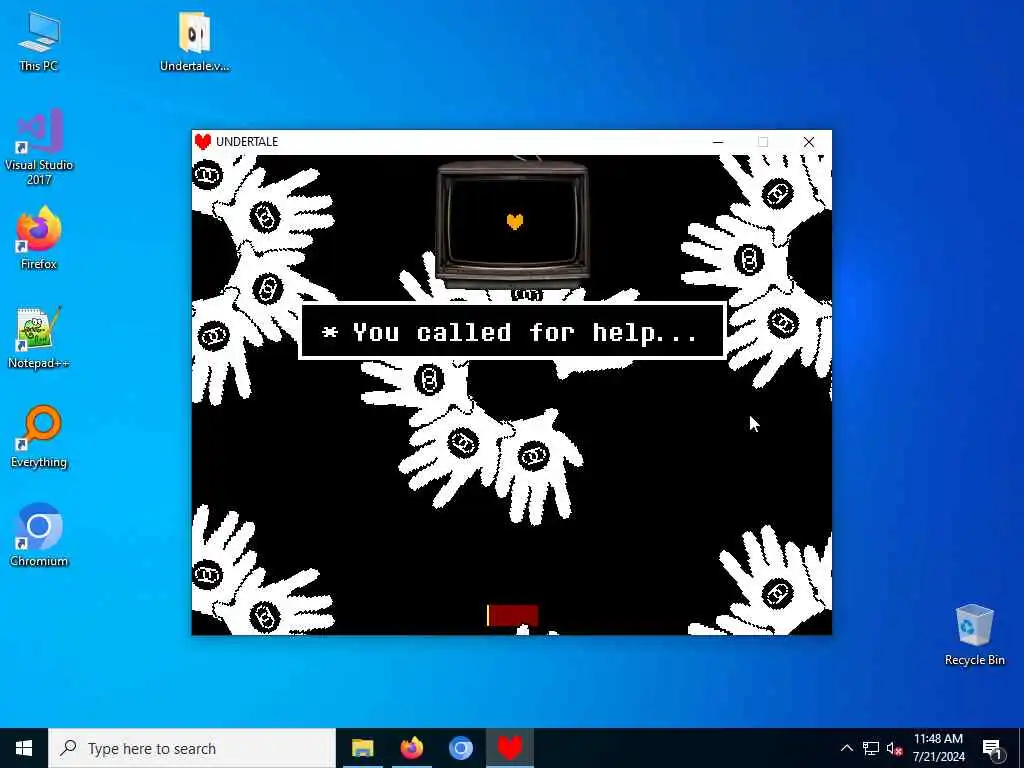
Task: Select the Everything search shortcut
Action: [39, 437]
